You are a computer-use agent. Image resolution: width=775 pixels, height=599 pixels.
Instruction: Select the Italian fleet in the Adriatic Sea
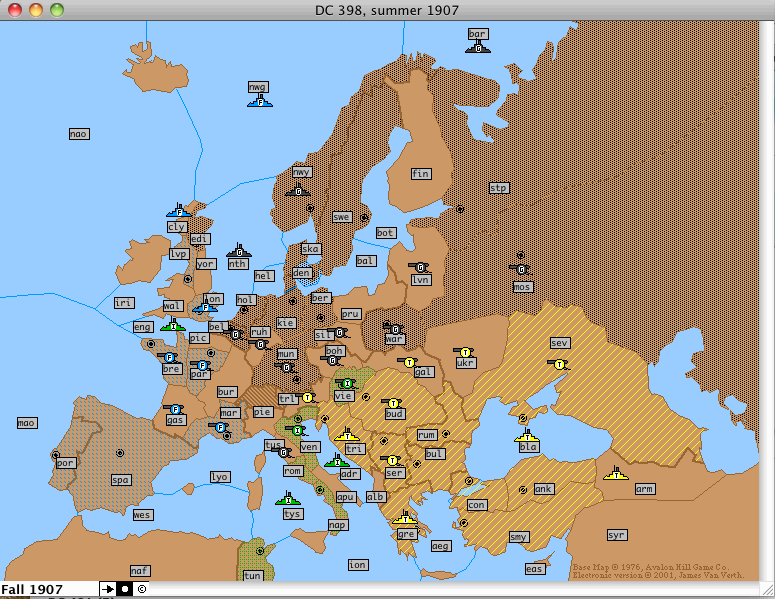[337, 461]
